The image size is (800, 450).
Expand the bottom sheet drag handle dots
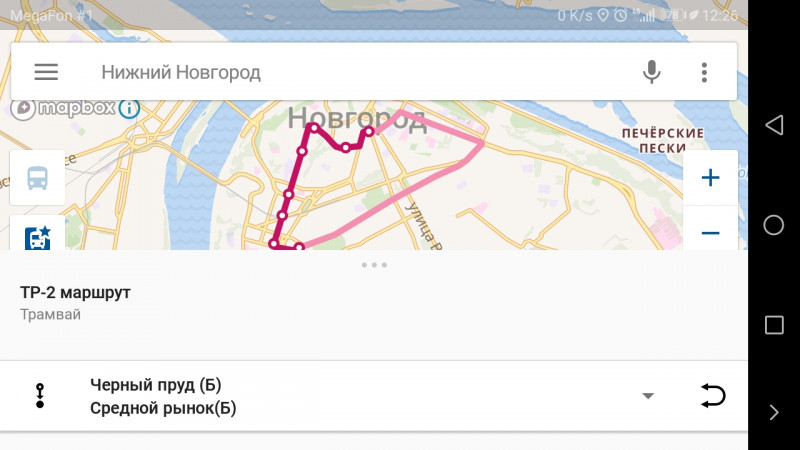point(374,265)
